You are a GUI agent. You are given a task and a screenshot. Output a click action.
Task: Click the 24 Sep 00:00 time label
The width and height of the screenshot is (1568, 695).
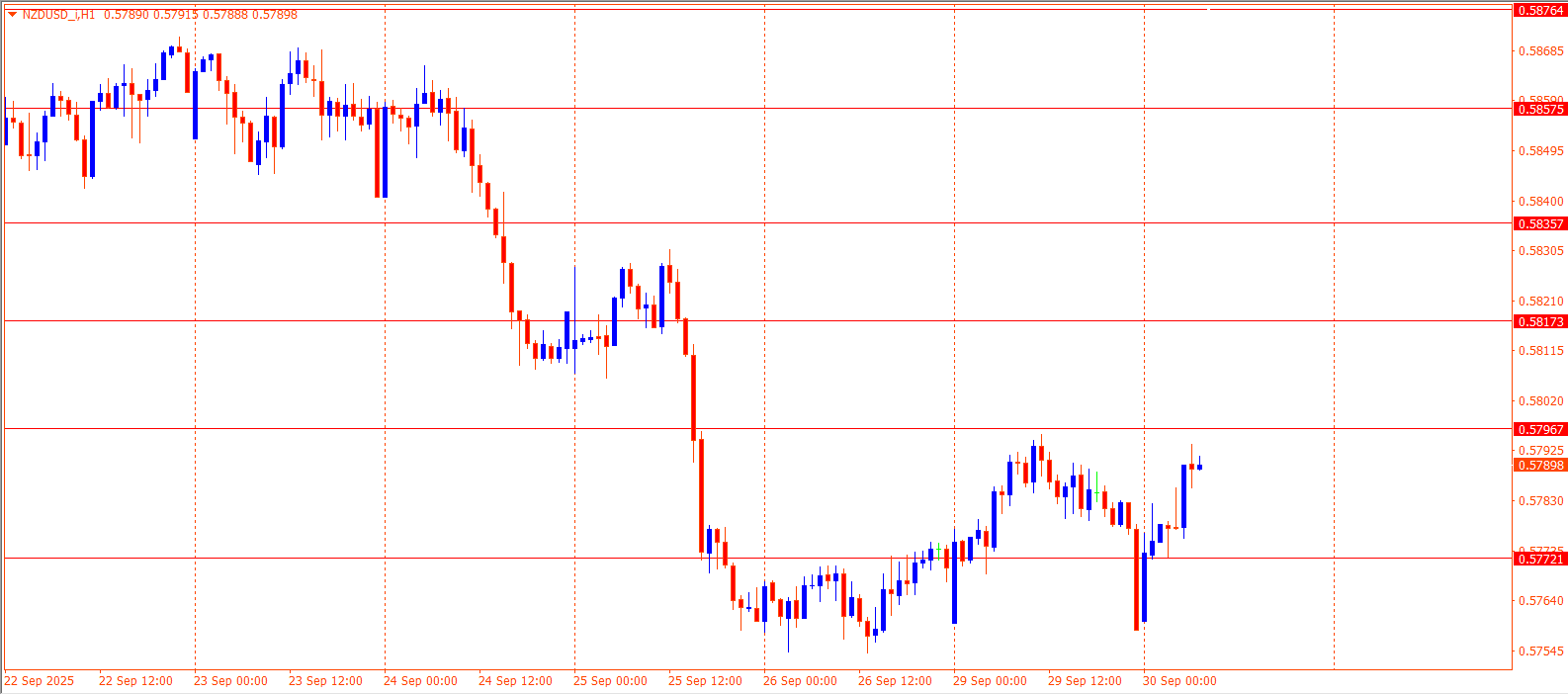(420, 681)
